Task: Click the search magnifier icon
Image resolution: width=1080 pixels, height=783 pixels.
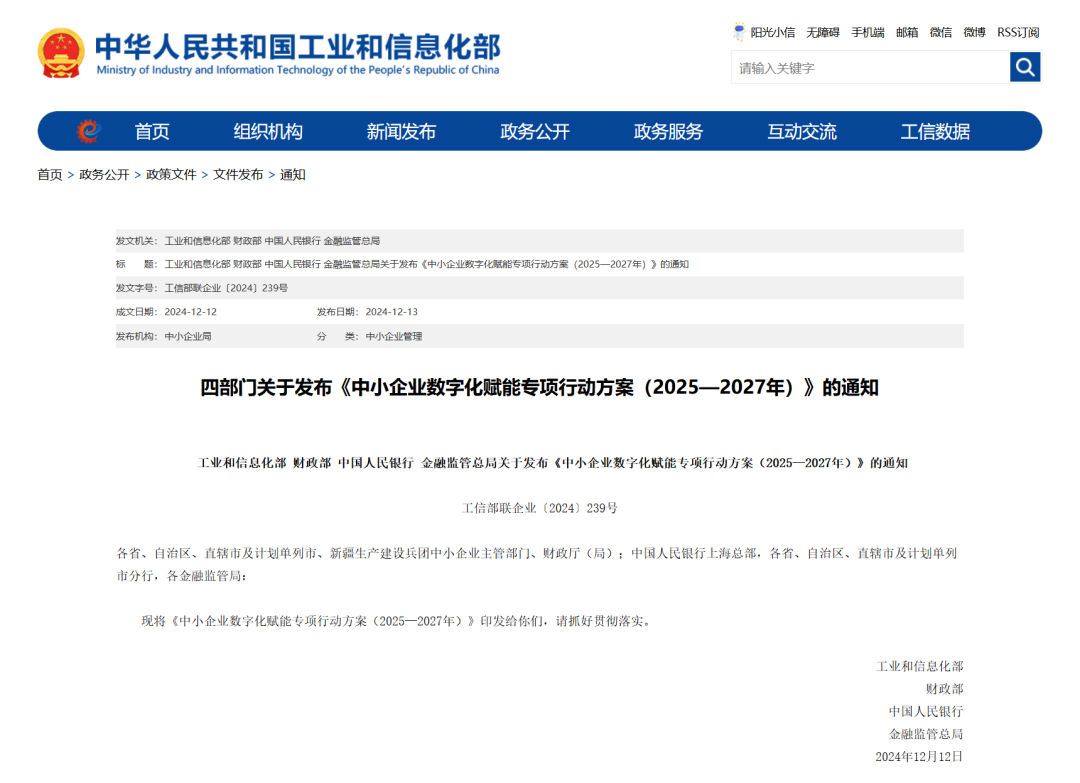Action: click(x=1024, y=66)
